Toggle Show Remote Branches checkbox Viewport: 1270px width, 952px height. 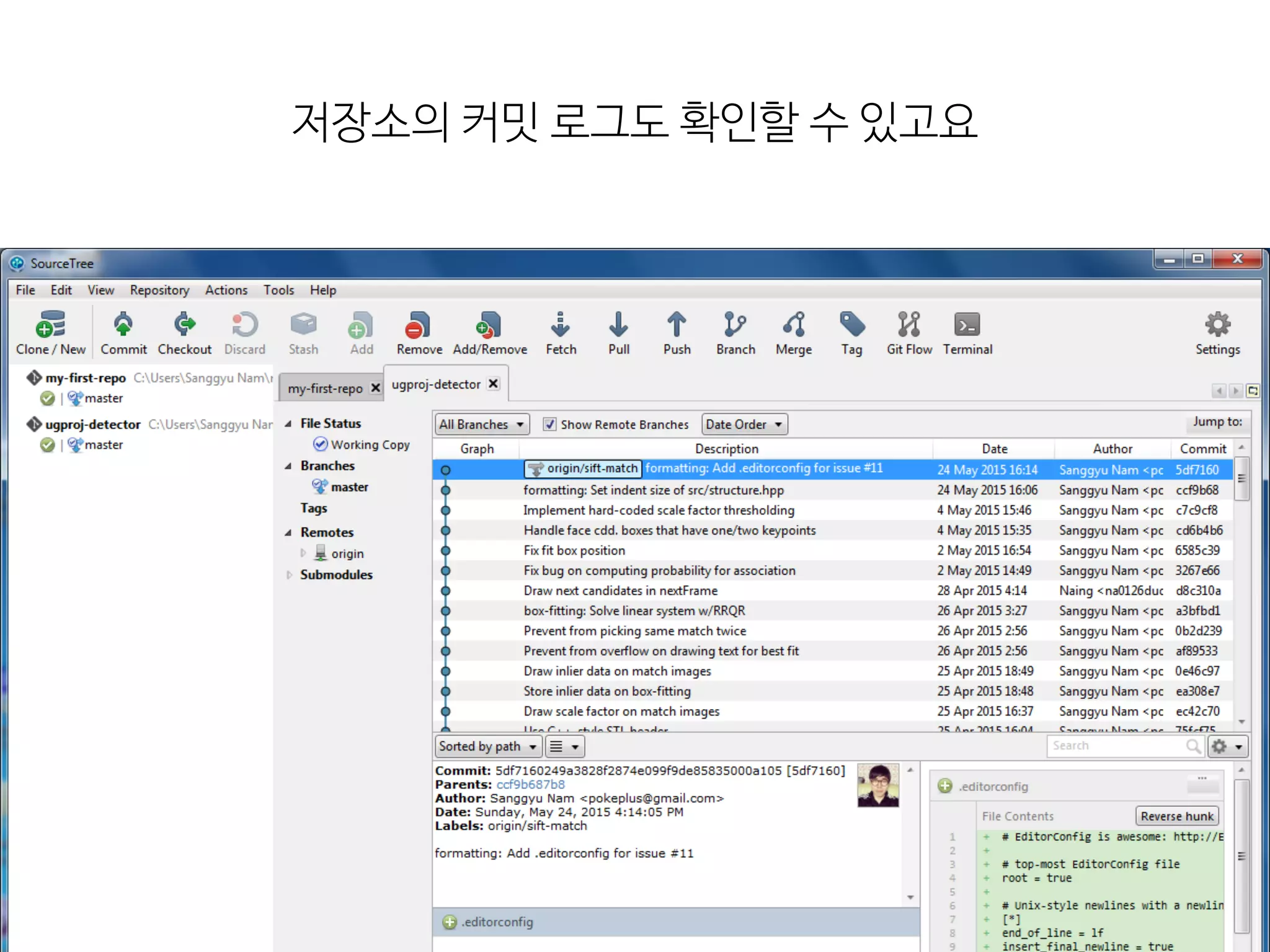tap(549, 425)
